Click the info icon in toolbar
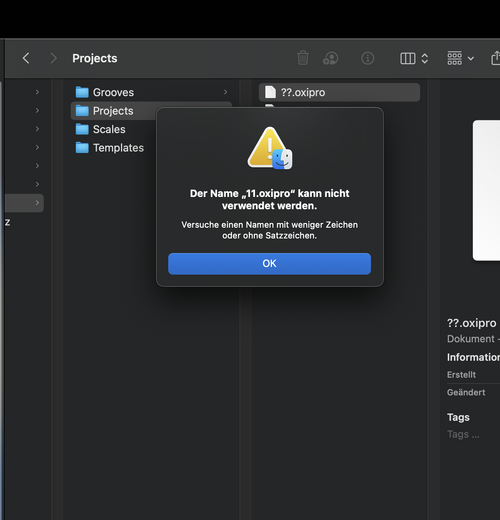 tap(367, 58)
